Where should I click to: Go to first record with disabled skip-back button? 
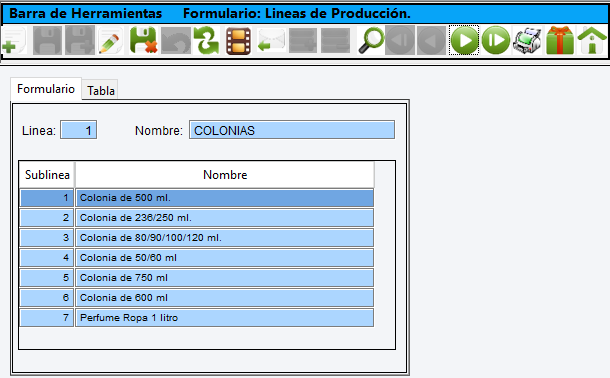pyautogui.click(x=400, y=40)
